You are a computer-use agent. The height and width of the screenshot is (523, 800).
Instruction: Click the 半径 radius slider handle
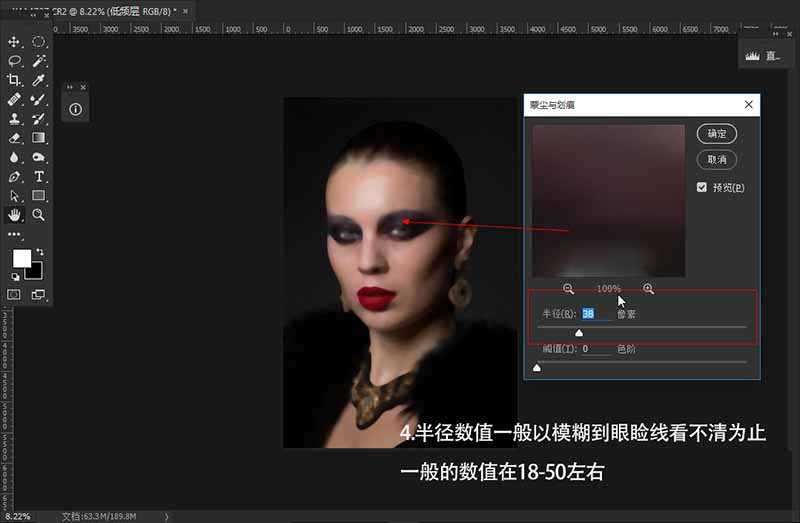coord(578,332)
